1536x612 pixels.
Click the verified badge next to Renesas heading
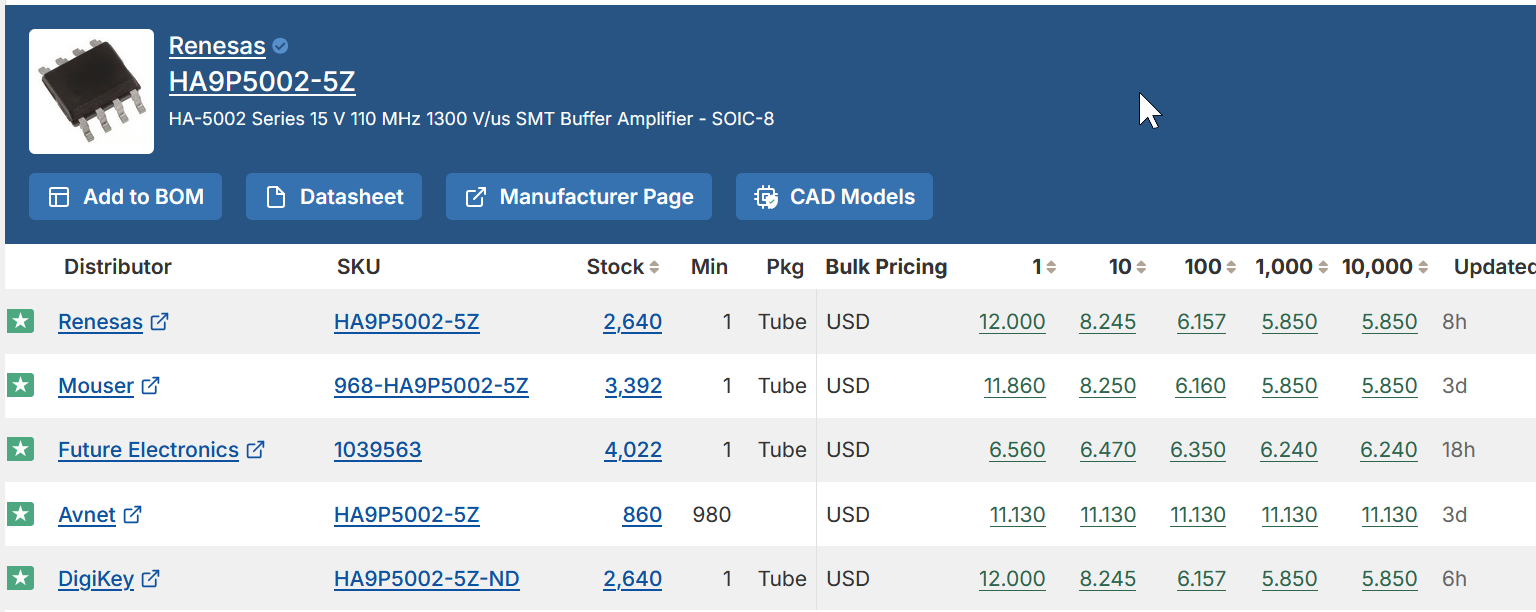coord(281,46)
